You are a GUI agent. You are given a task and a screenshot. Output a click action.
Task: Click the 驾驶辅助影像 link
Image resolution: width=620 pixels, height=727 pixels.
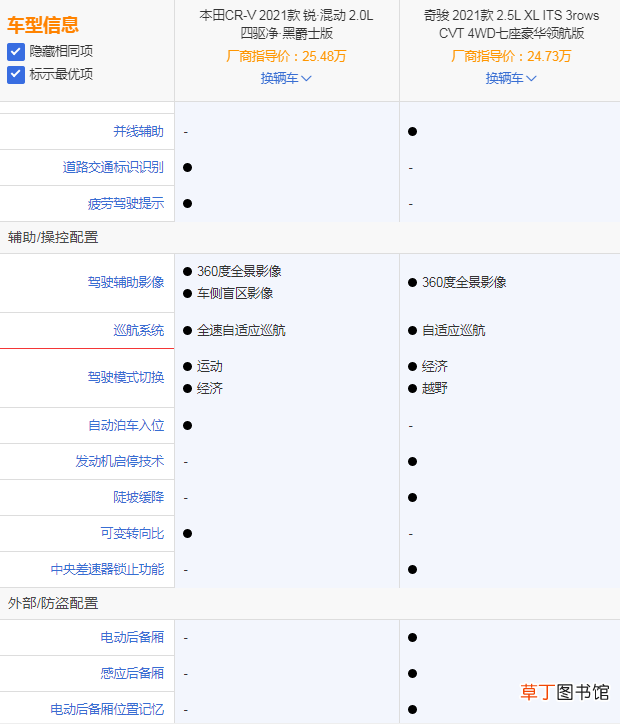[126, 282]
